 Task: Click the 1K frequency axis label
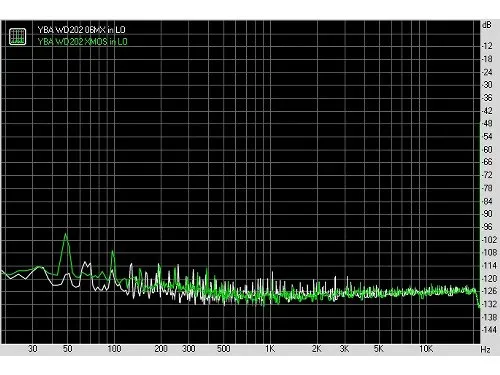270,349
